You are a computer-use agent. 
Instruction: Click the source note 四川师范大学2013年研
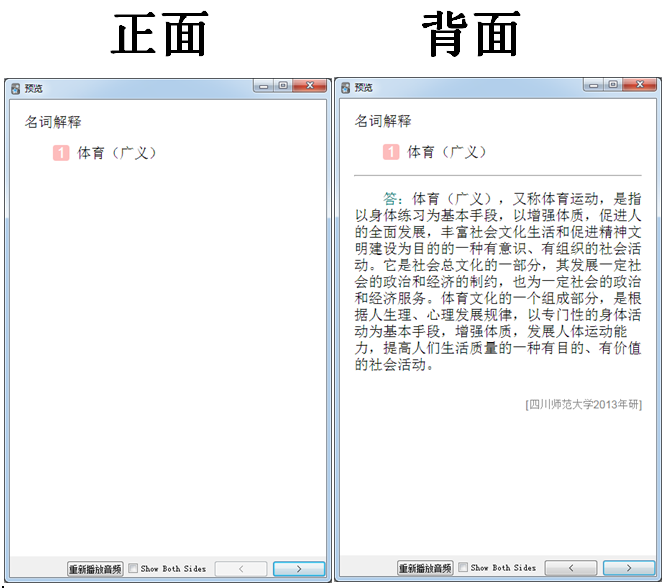click(x=584, y=404)
